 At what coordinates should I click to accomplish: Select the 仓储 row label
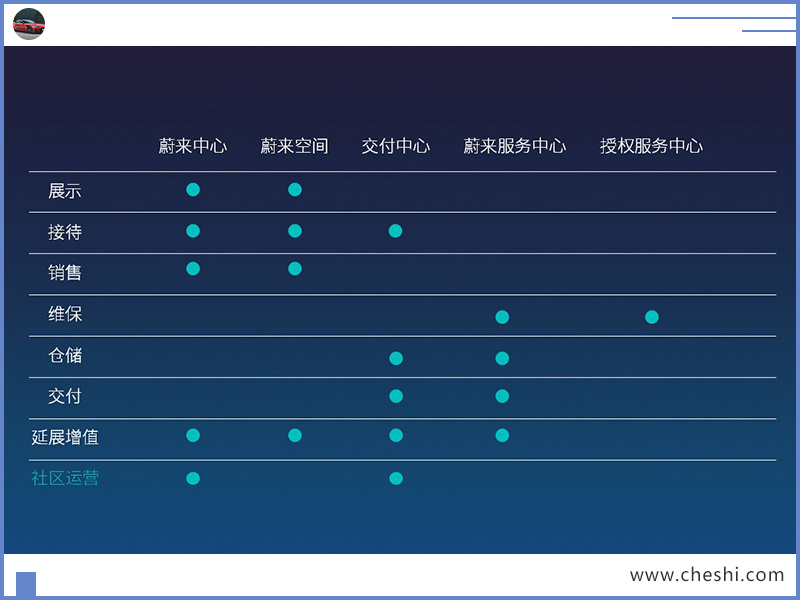[x=65, y=355]
